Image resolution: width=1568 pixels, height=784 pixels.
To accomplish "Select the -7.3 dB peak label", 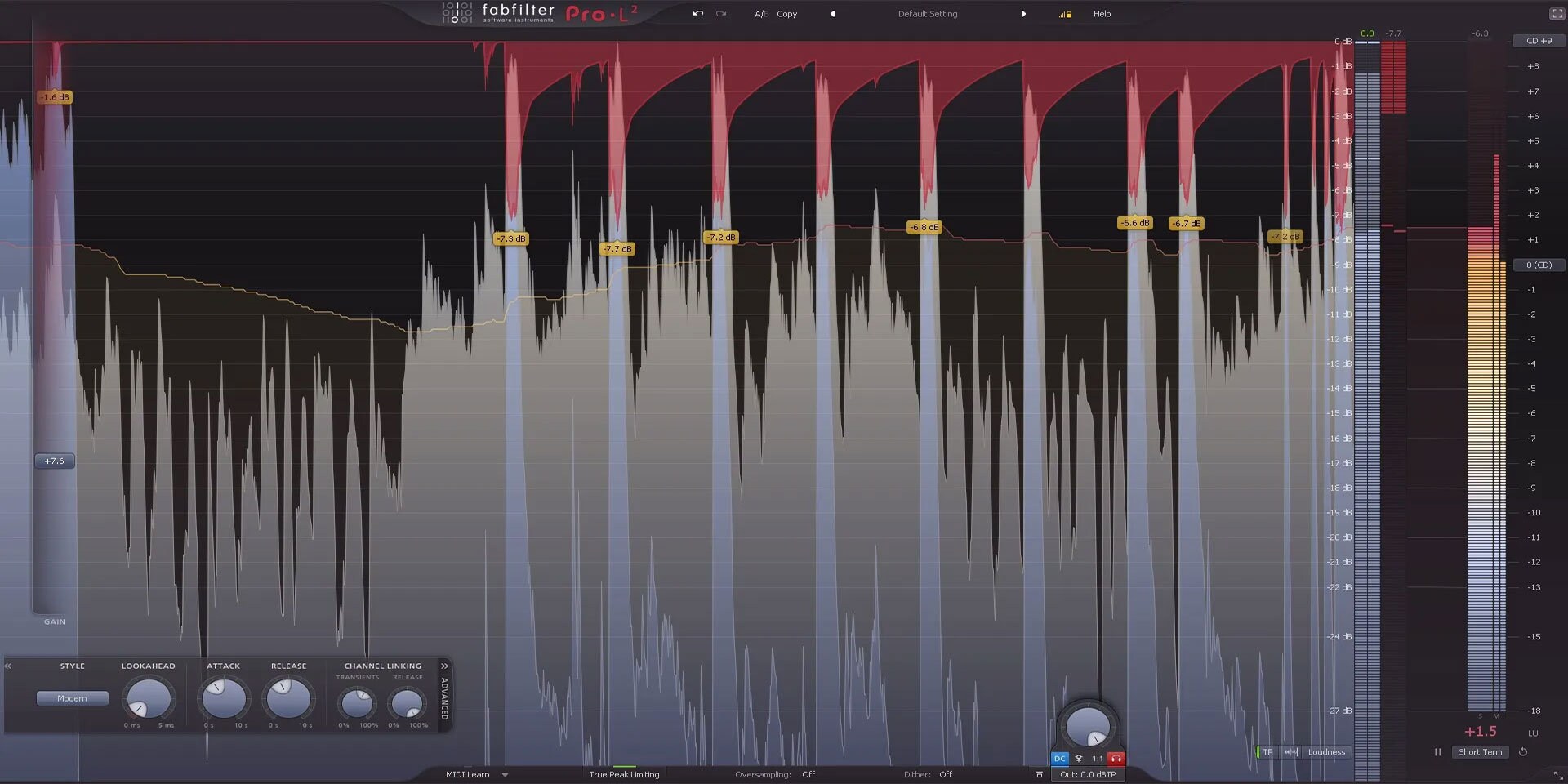I will pyautogui.click(x=511, y=238).
